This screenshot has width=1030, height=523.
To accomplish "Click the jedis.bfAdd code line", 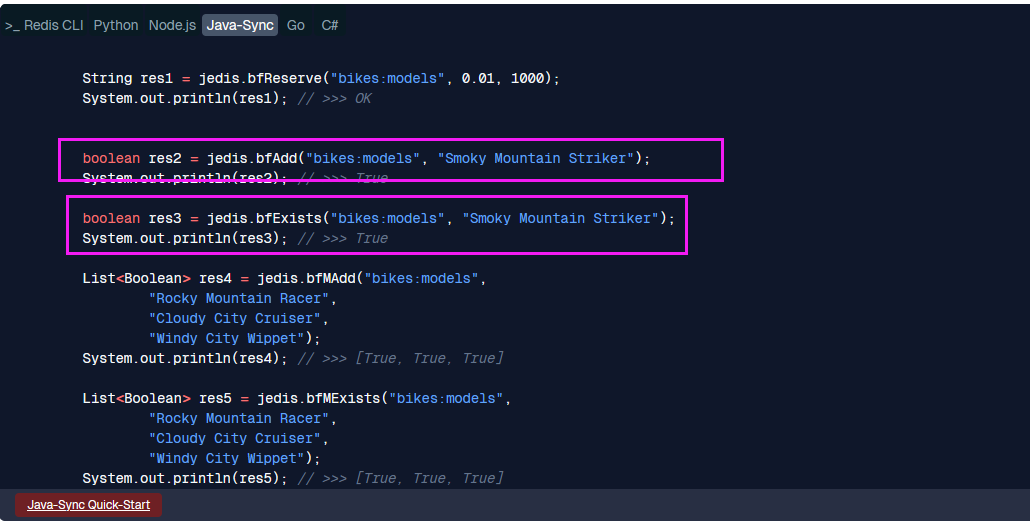I will (367, 158).
